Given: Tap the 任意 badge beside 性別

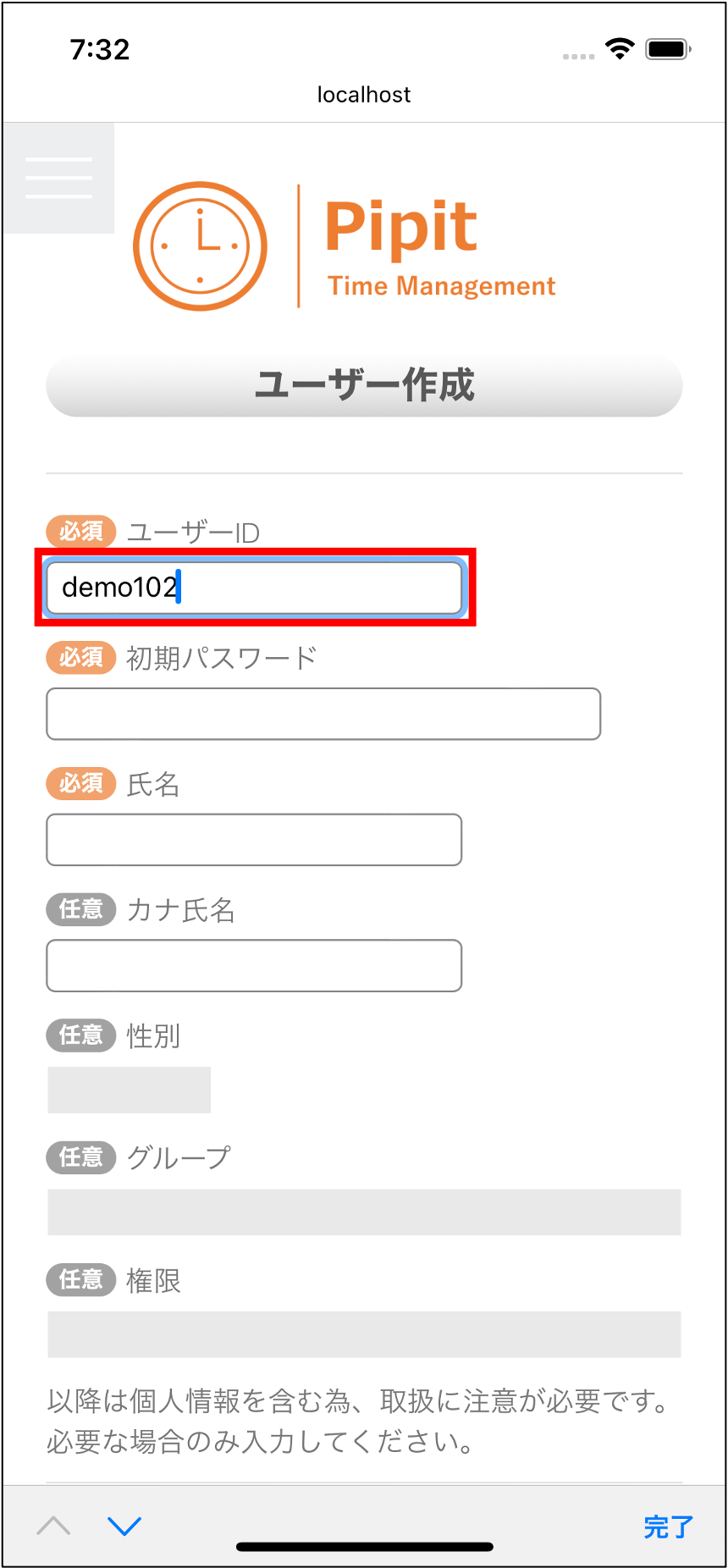Looking at the screenshot, I should pyautogui.click(x=80, y=1035).
